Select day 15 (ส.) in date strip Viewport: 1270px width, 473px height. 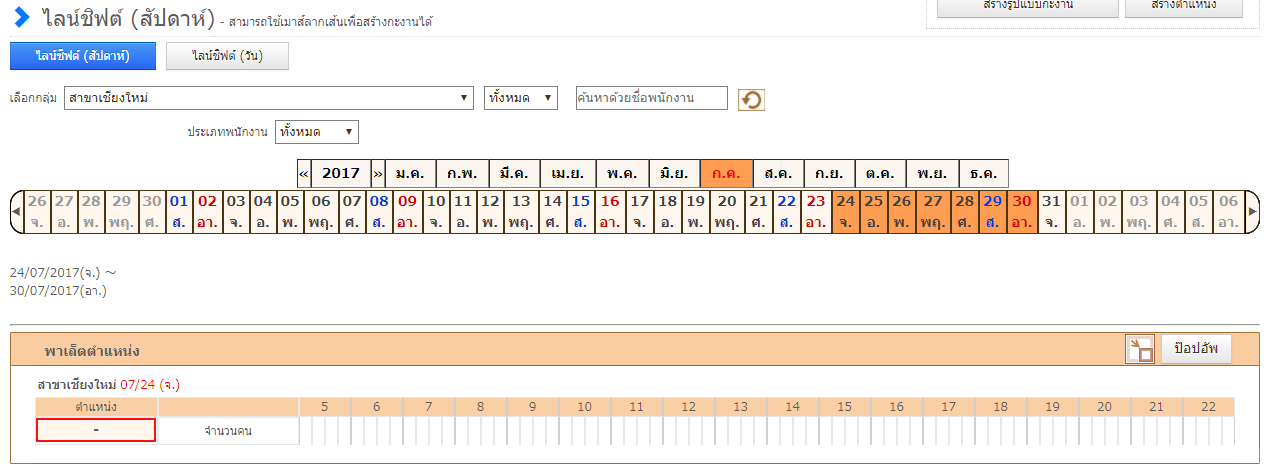[580, 212]
